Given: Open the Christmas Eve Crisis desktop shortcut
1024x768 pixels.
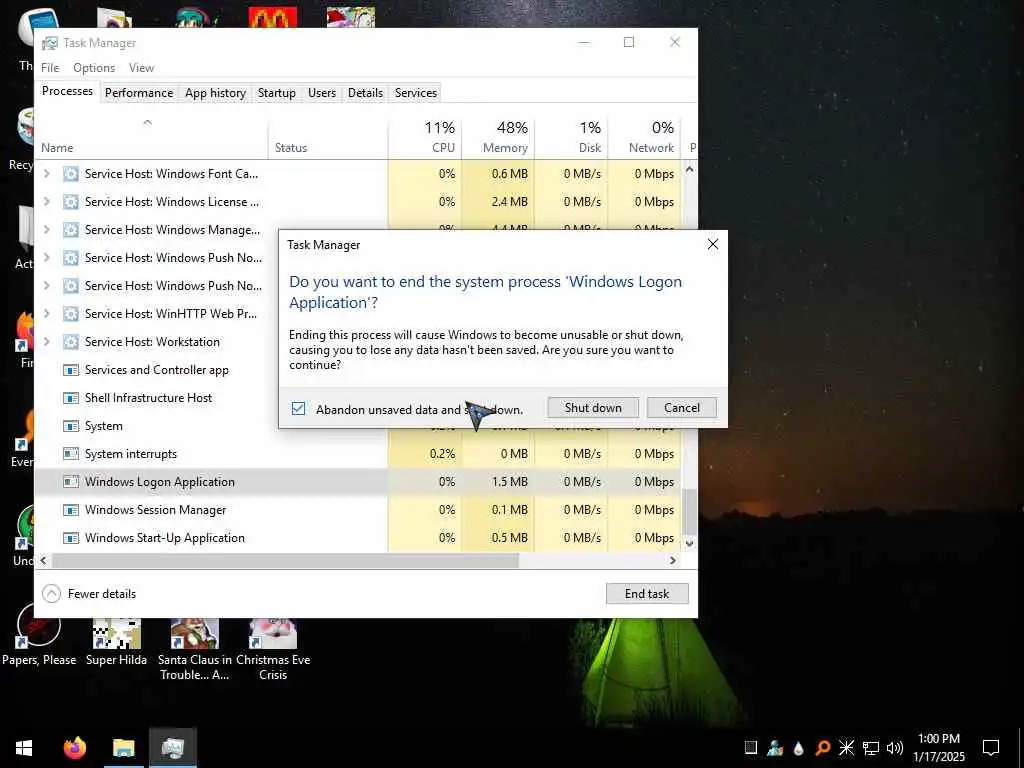Looking at the screenshot, I should tap(273, 650).
